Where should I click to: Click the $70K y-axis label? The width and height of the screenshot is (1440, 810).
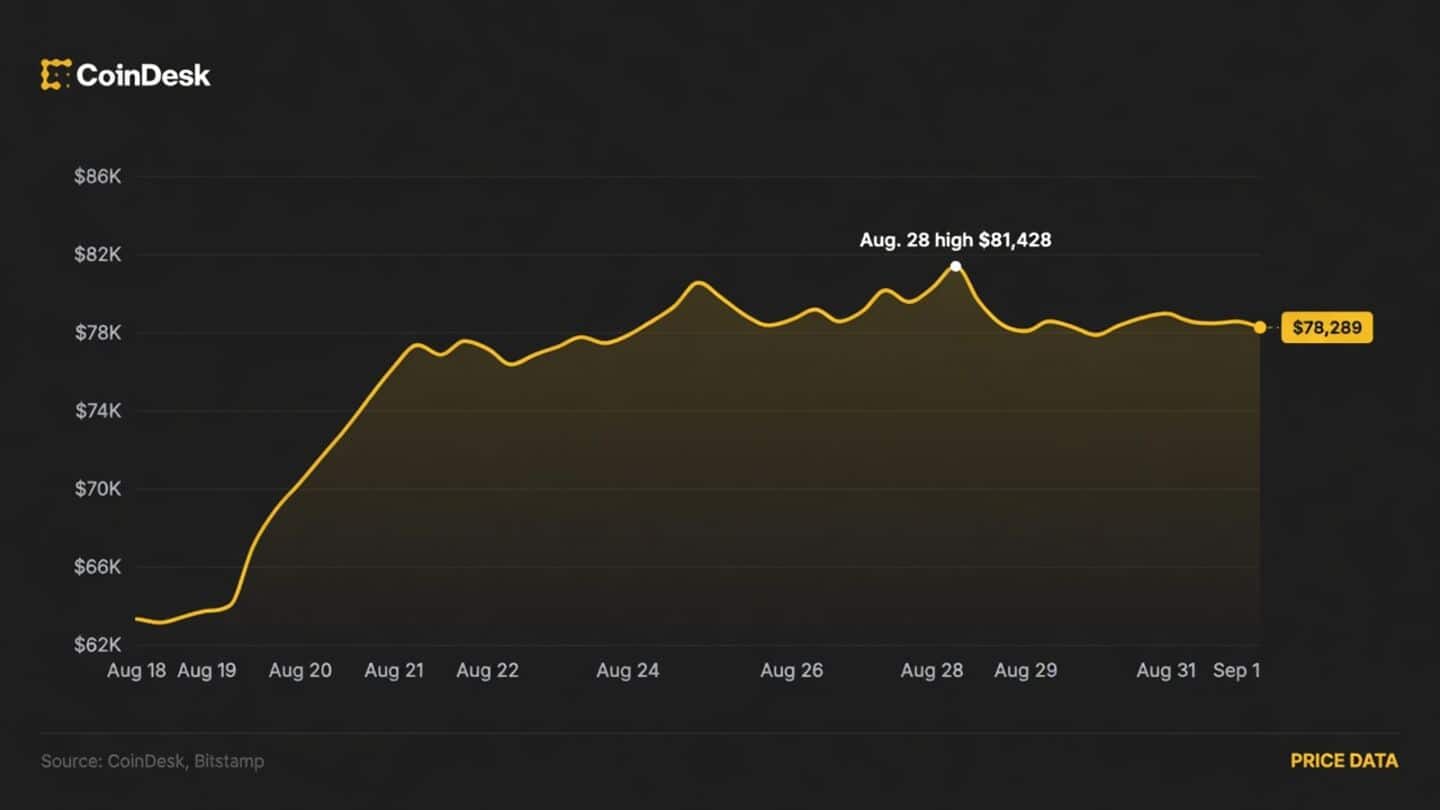click(97, 489)
